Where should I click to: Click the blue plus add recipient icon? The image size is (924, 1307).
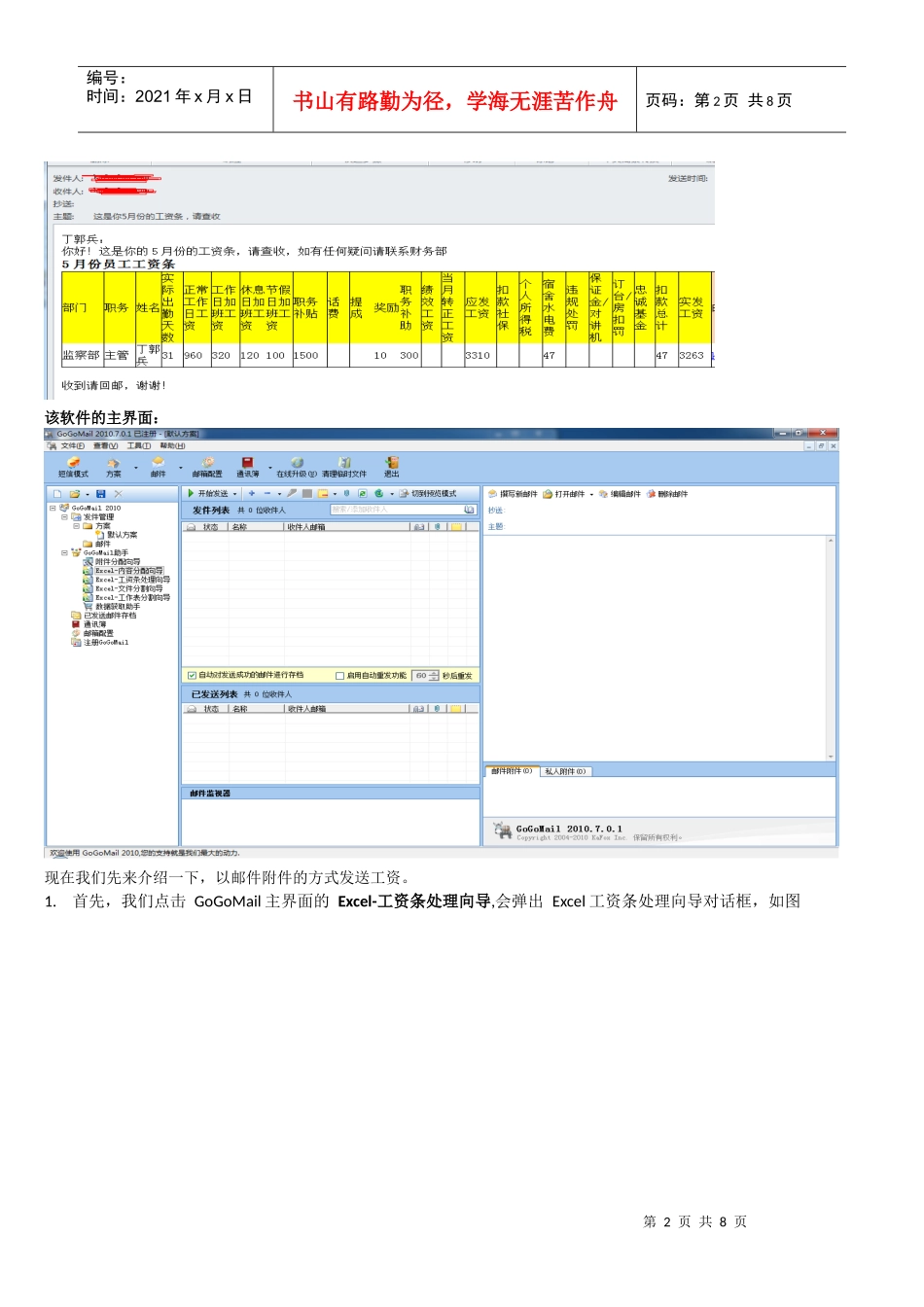coord(251,494)
